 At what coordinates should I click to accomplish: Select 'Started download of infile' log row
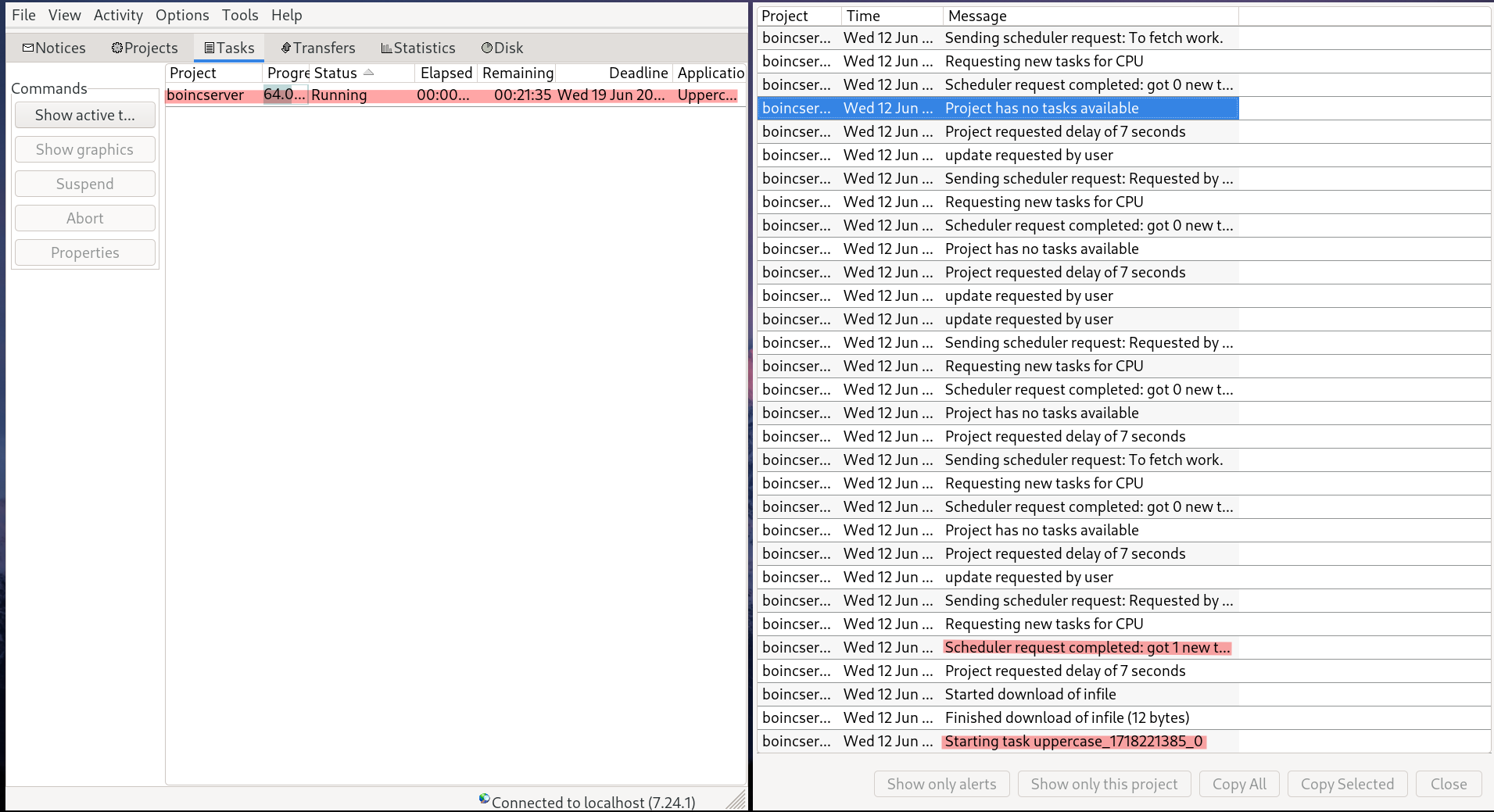pyautogui.click(x=998, y=694)
